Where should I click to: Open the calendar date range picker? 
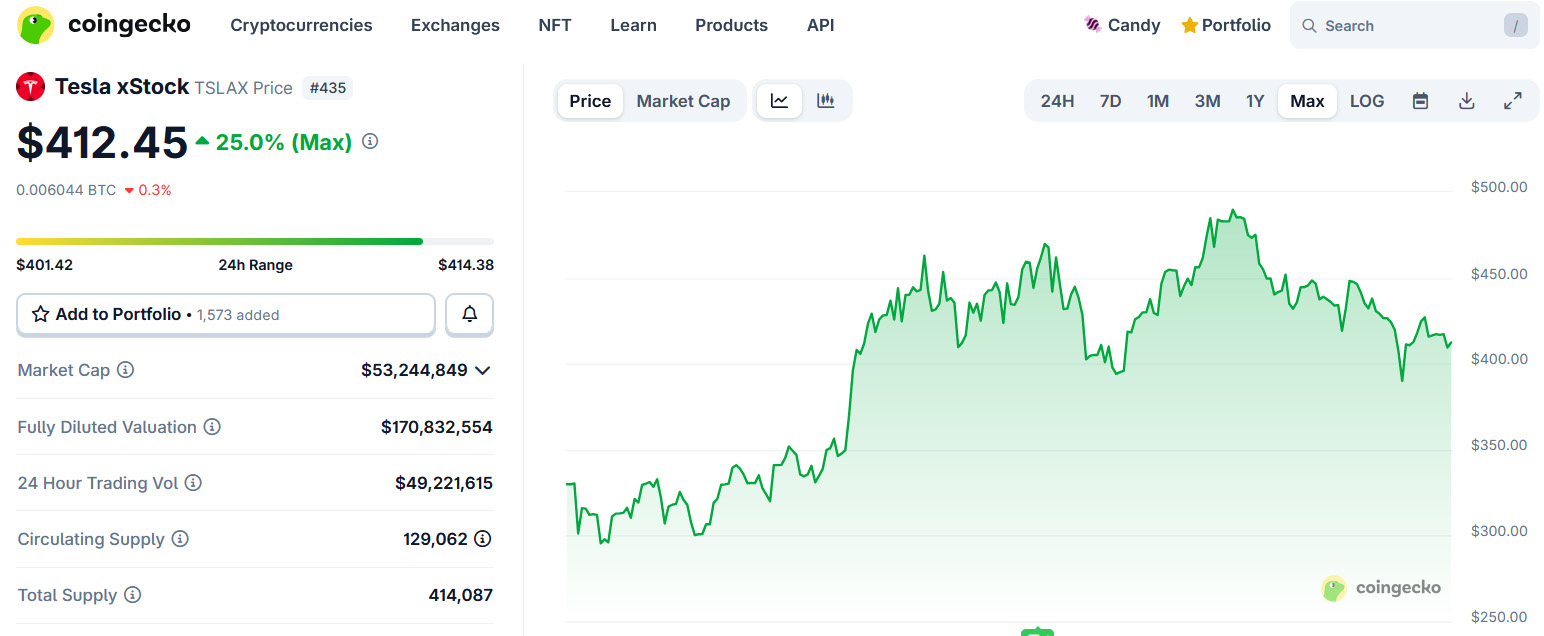click(1420, 101)
